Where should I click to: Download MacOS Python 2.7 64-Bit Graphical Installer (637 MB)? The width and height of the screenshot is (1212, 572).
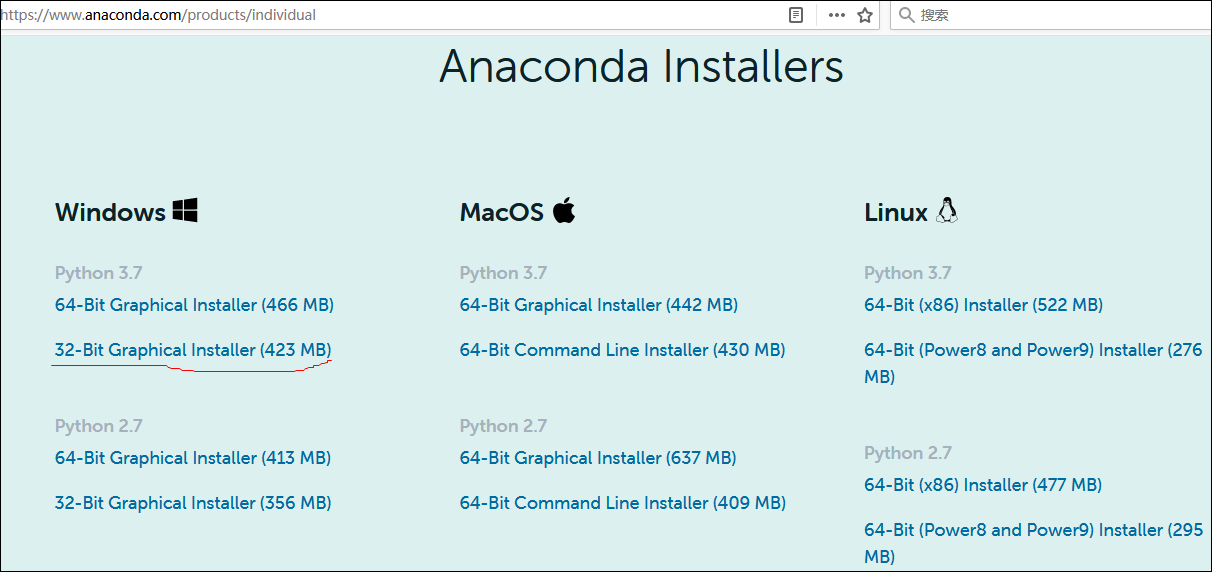click(x=597, y=458)
